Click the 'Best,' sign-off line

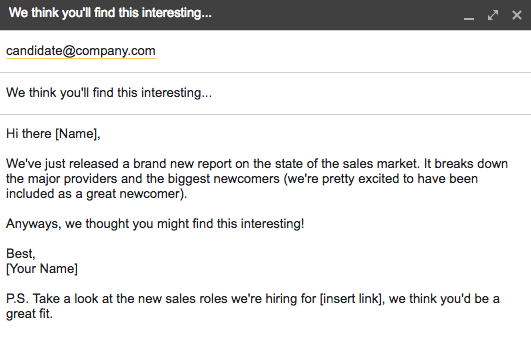tap(21, 254)
